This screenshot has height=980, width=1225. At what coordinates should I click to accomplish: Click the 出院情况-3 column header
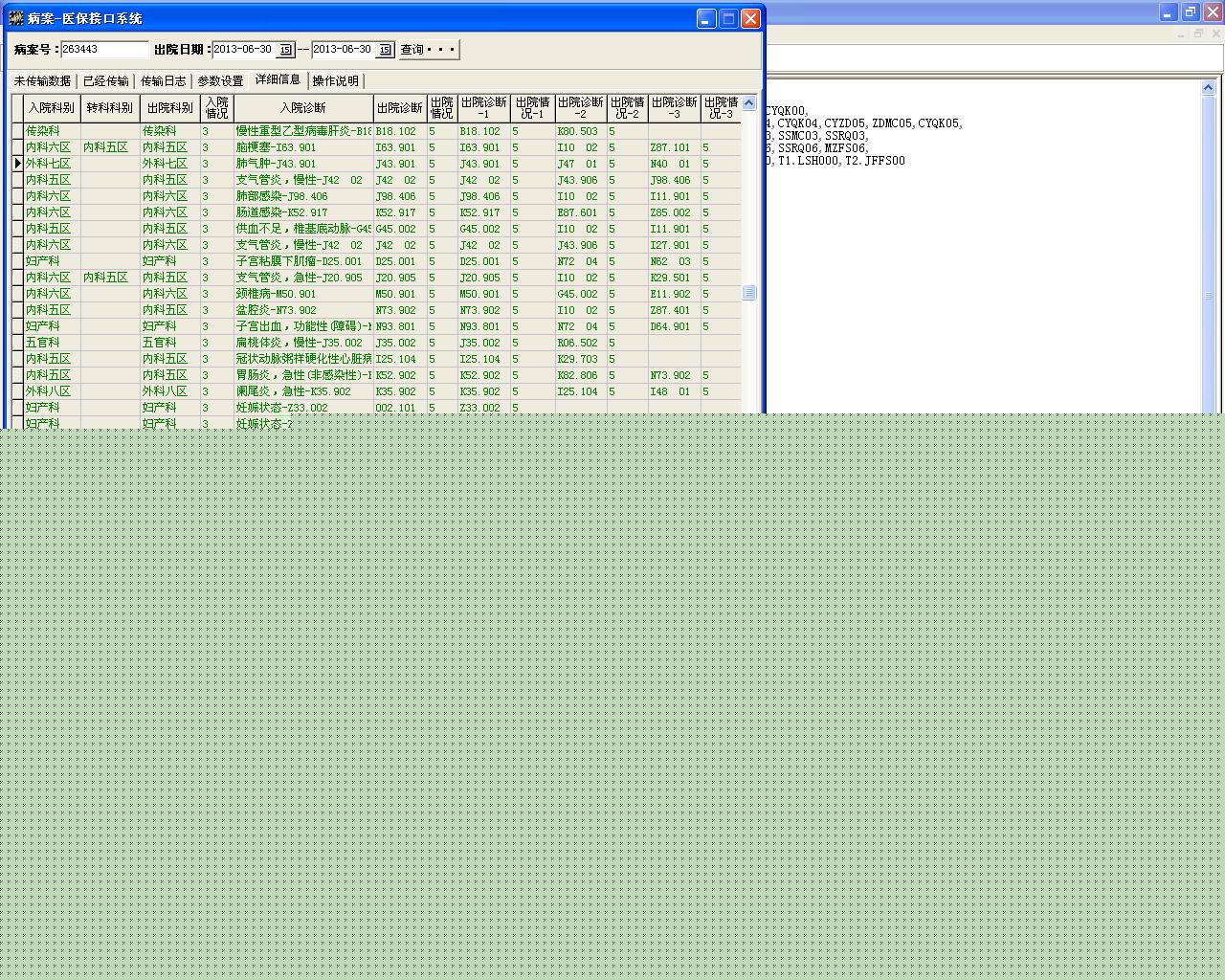coord(721,108)
